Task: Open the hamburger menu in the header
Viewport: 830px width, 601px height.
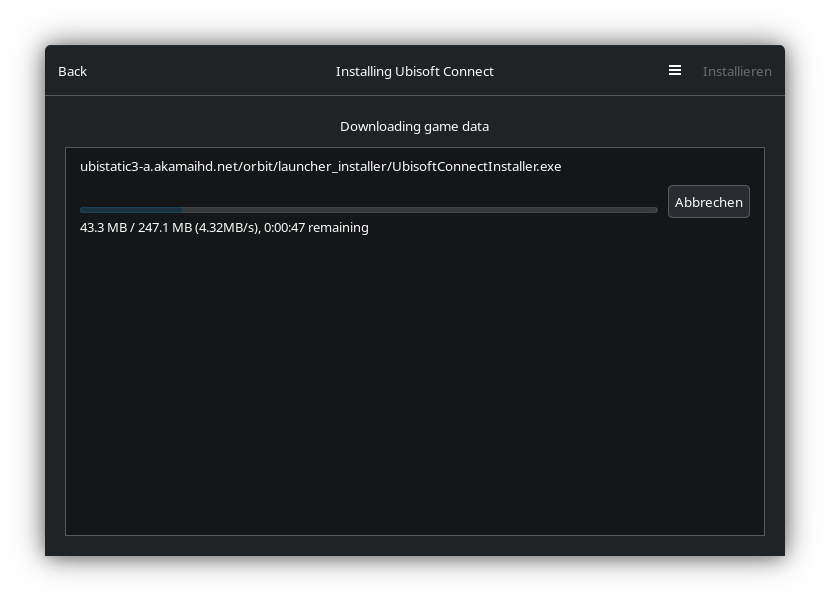Action: tap(675, 71)
